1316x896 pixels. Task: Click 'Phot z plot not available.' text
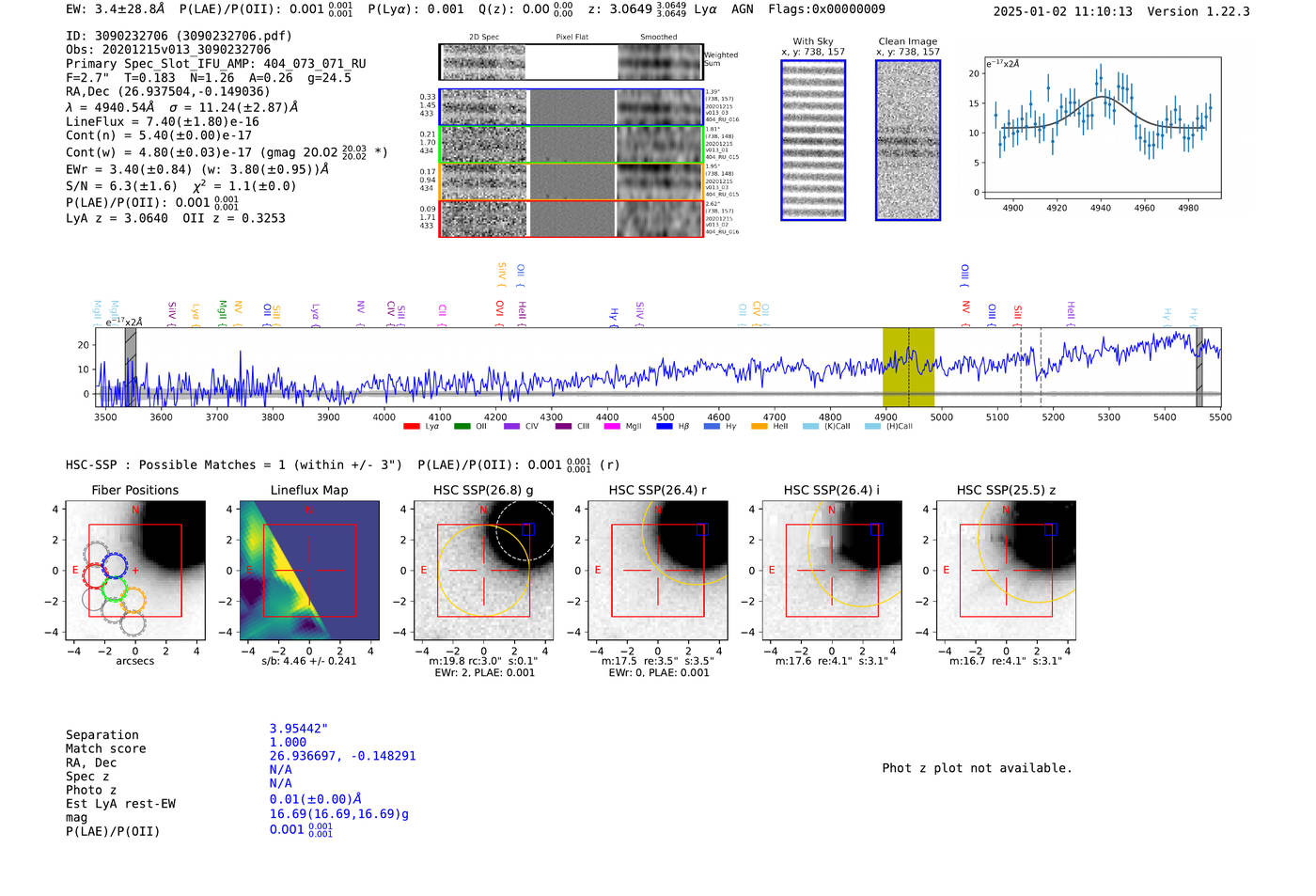click(x=977, y=768)
